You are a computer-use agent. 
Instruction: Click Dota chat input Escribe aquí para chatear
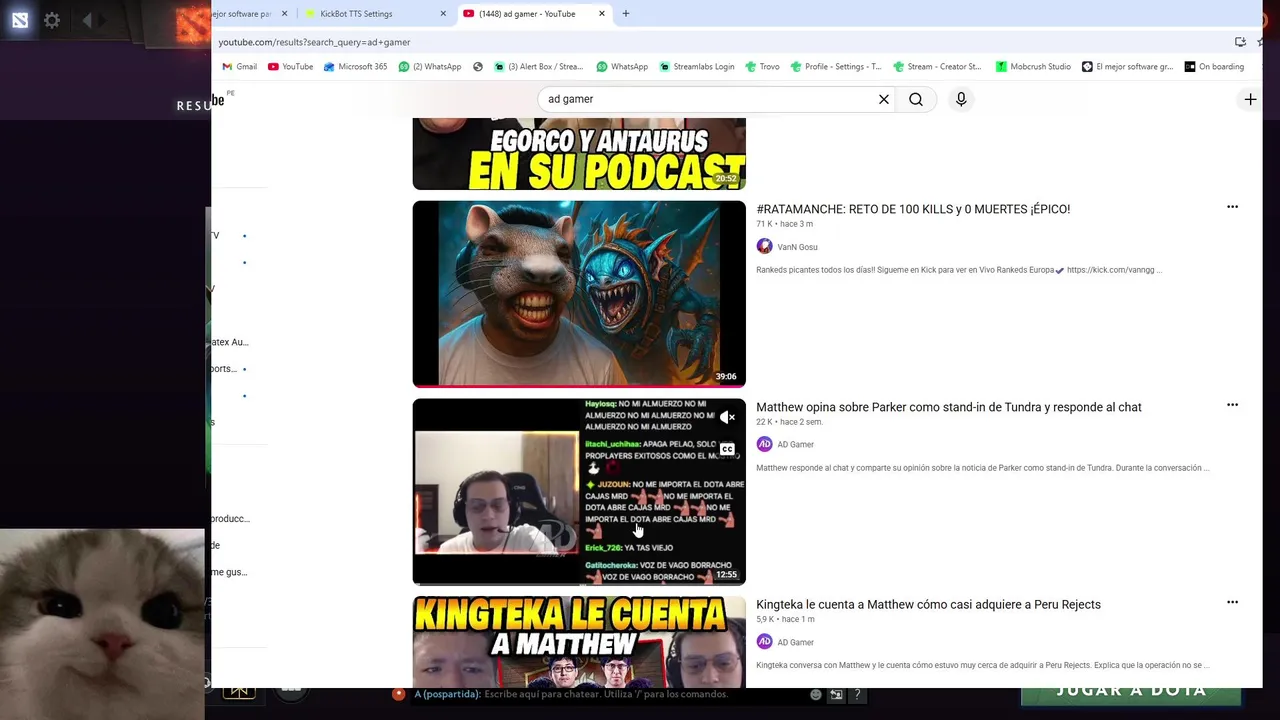pos(606,694)
